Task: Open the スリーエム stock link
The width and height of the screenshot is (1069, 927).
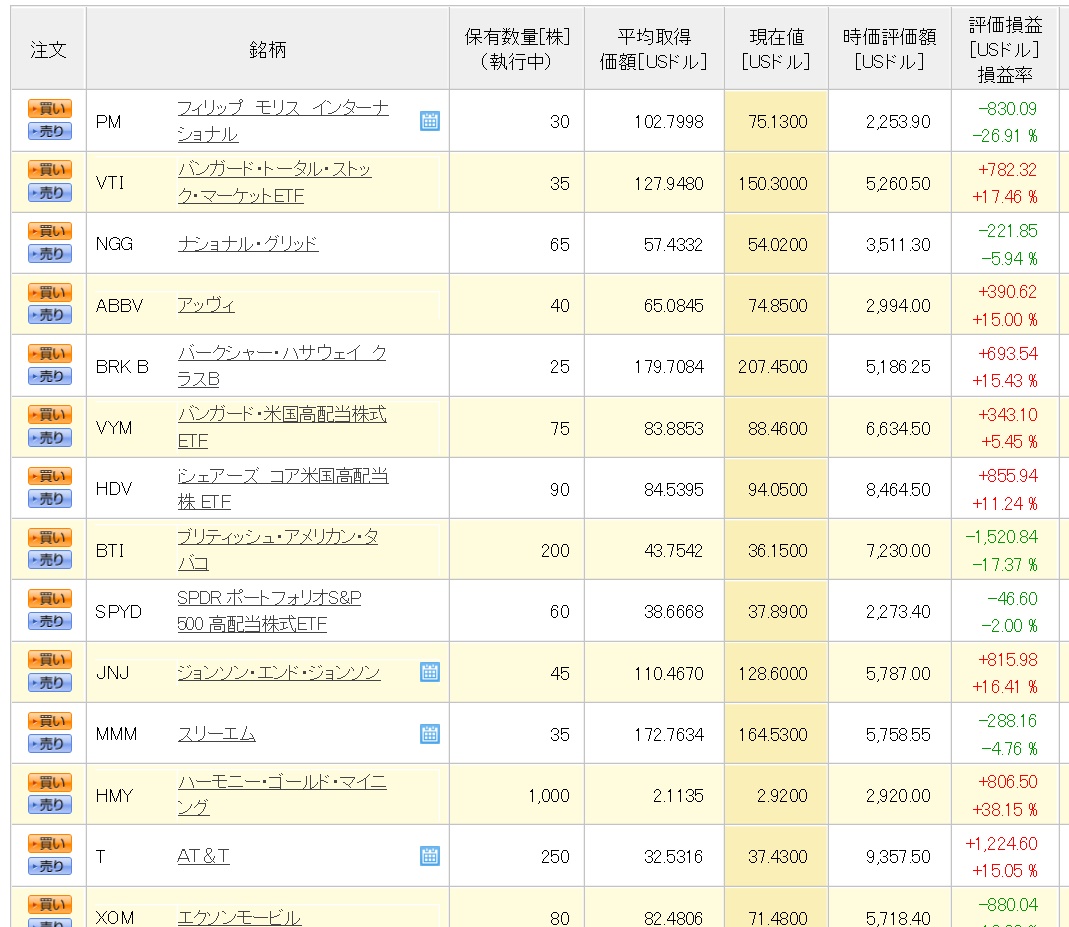Action: pos(216,733)
